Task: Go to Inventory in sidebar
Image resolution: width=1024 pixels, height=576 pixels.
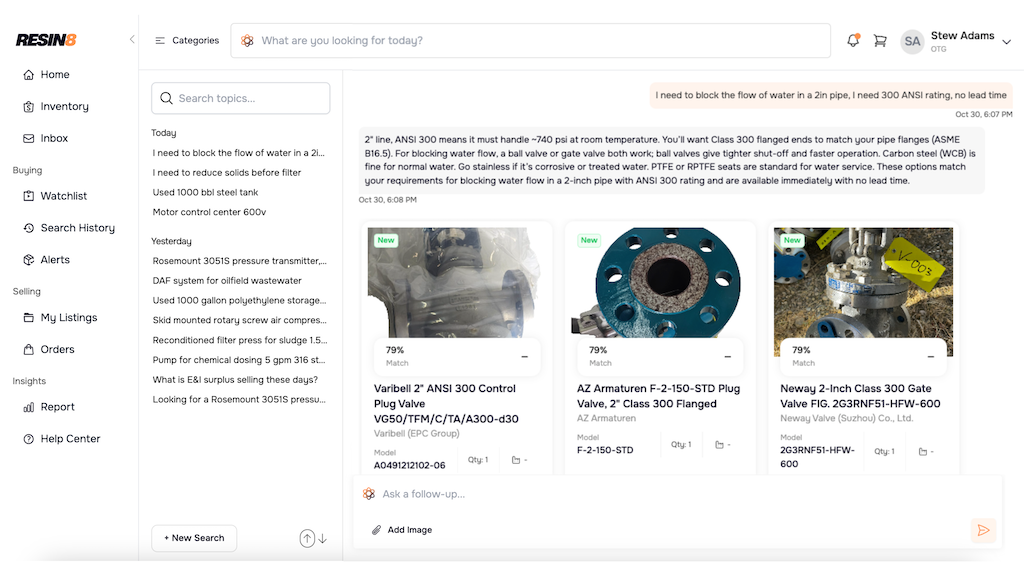Action: pos(64,106)
